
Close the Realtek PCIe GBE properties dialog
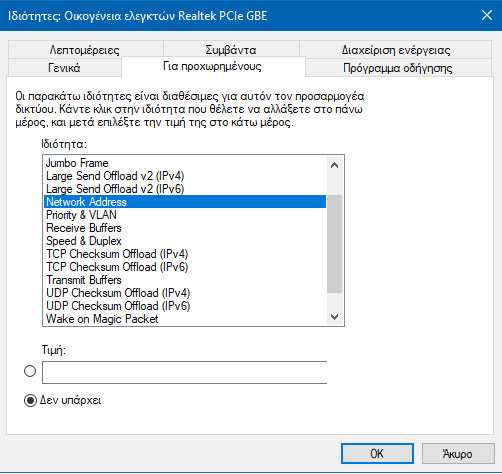coord(487,15)
